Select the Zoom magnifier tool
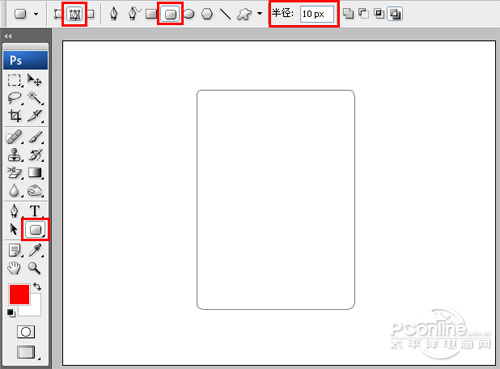Viewport: 500px width, 369px height. point(34,268)
